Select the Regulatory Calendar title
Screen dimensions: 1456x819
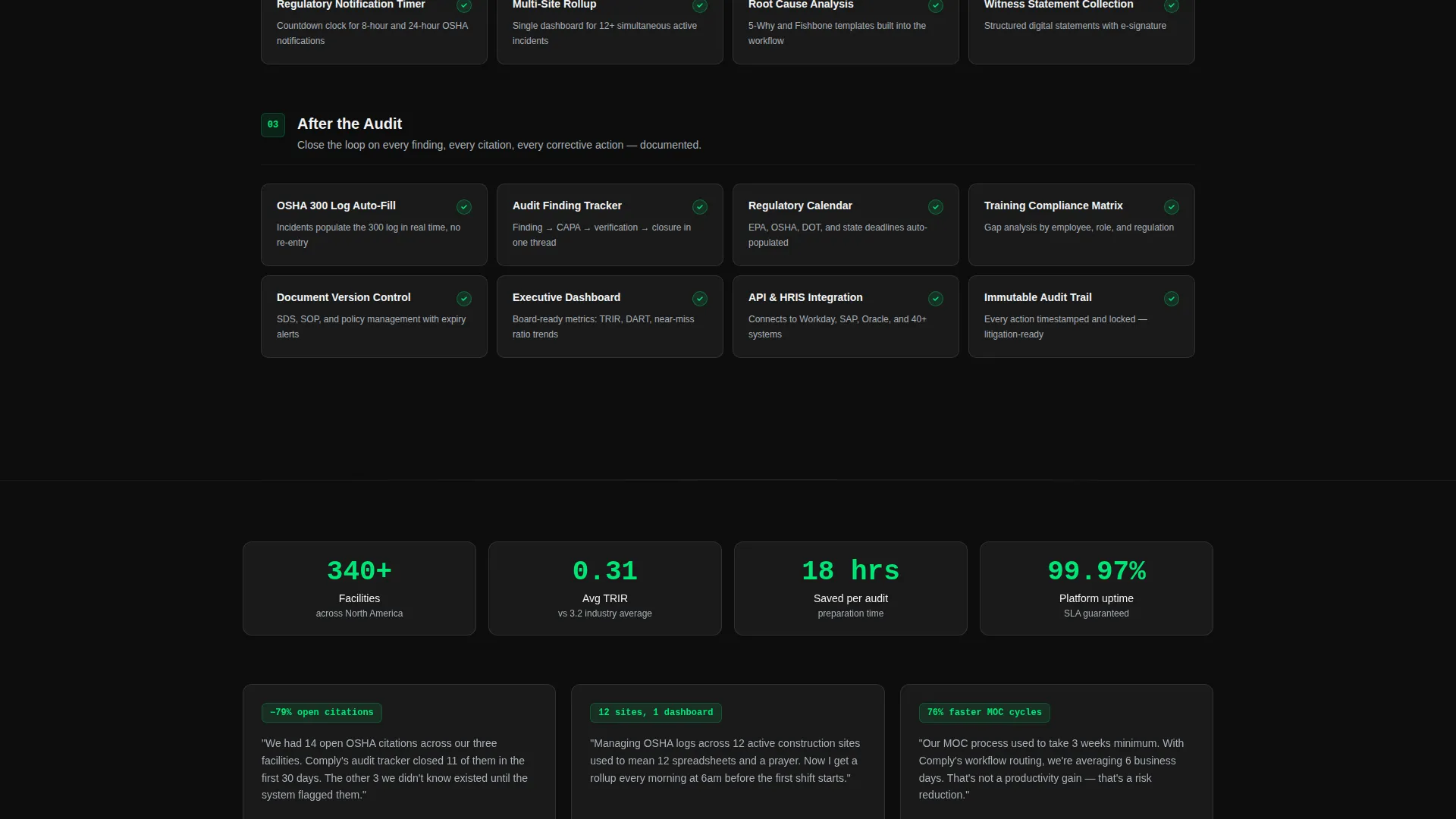[x=800, y=206]
